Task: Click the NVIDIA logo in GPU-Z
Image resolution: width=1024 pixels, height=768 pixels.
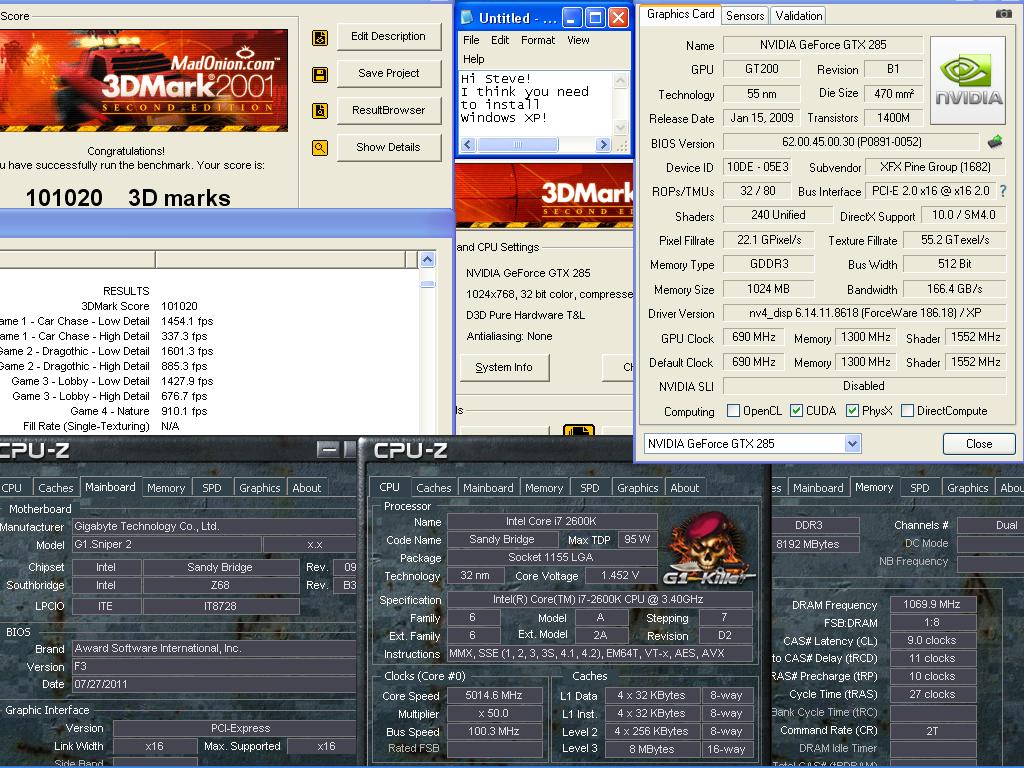Action: coord(968,80)
